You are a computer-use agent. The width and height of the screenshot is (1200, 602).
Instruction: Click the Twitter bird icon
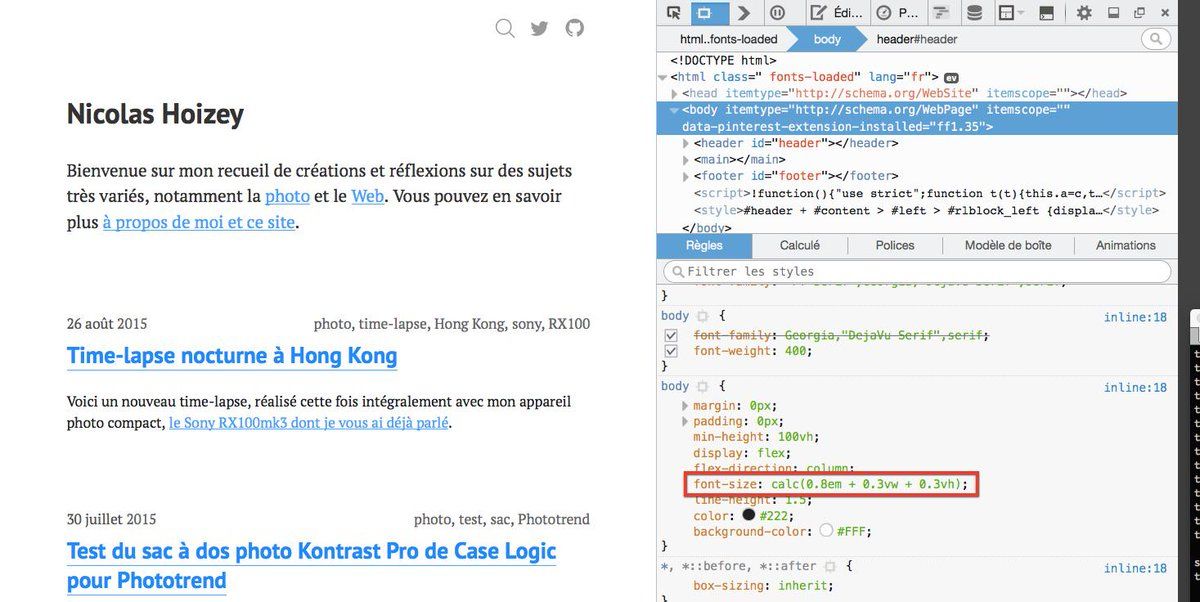click(x=540, y=28)
